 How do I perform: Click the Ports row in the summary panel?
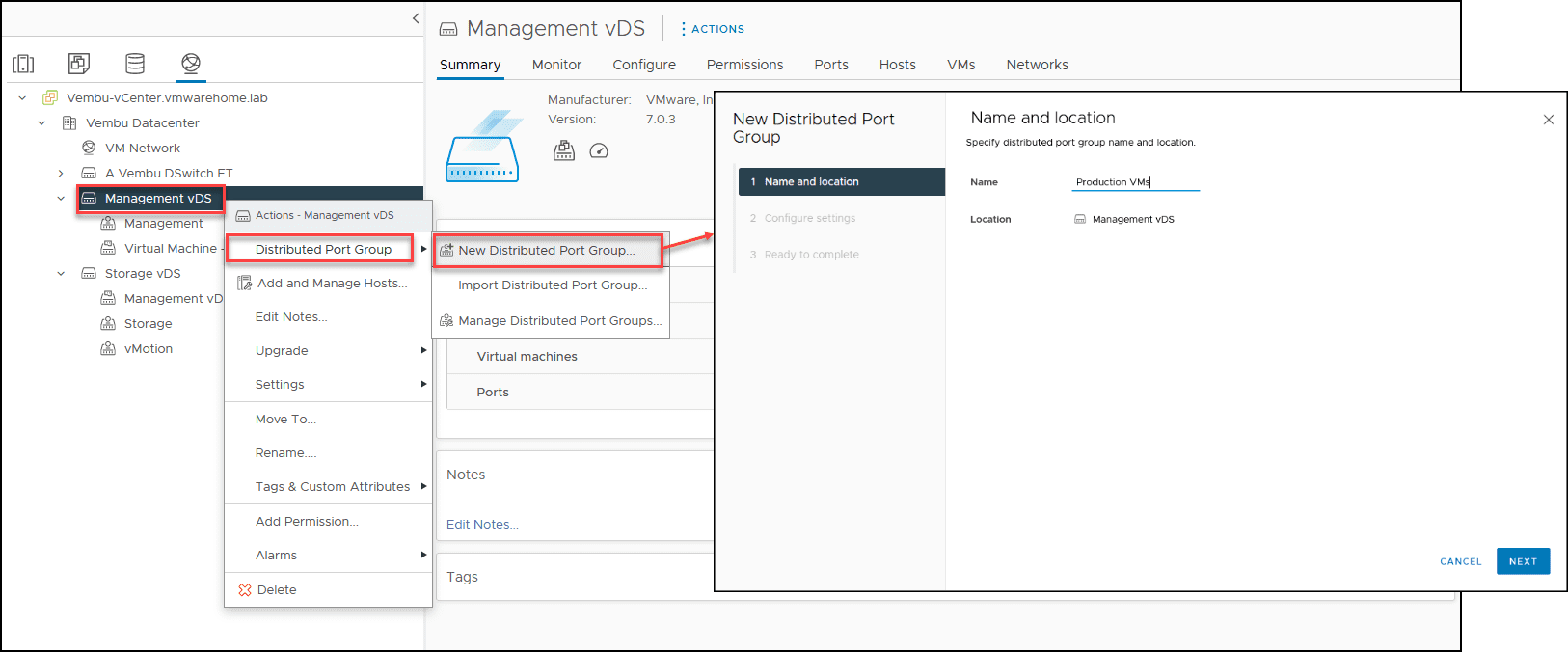click(x=579, y=392)
